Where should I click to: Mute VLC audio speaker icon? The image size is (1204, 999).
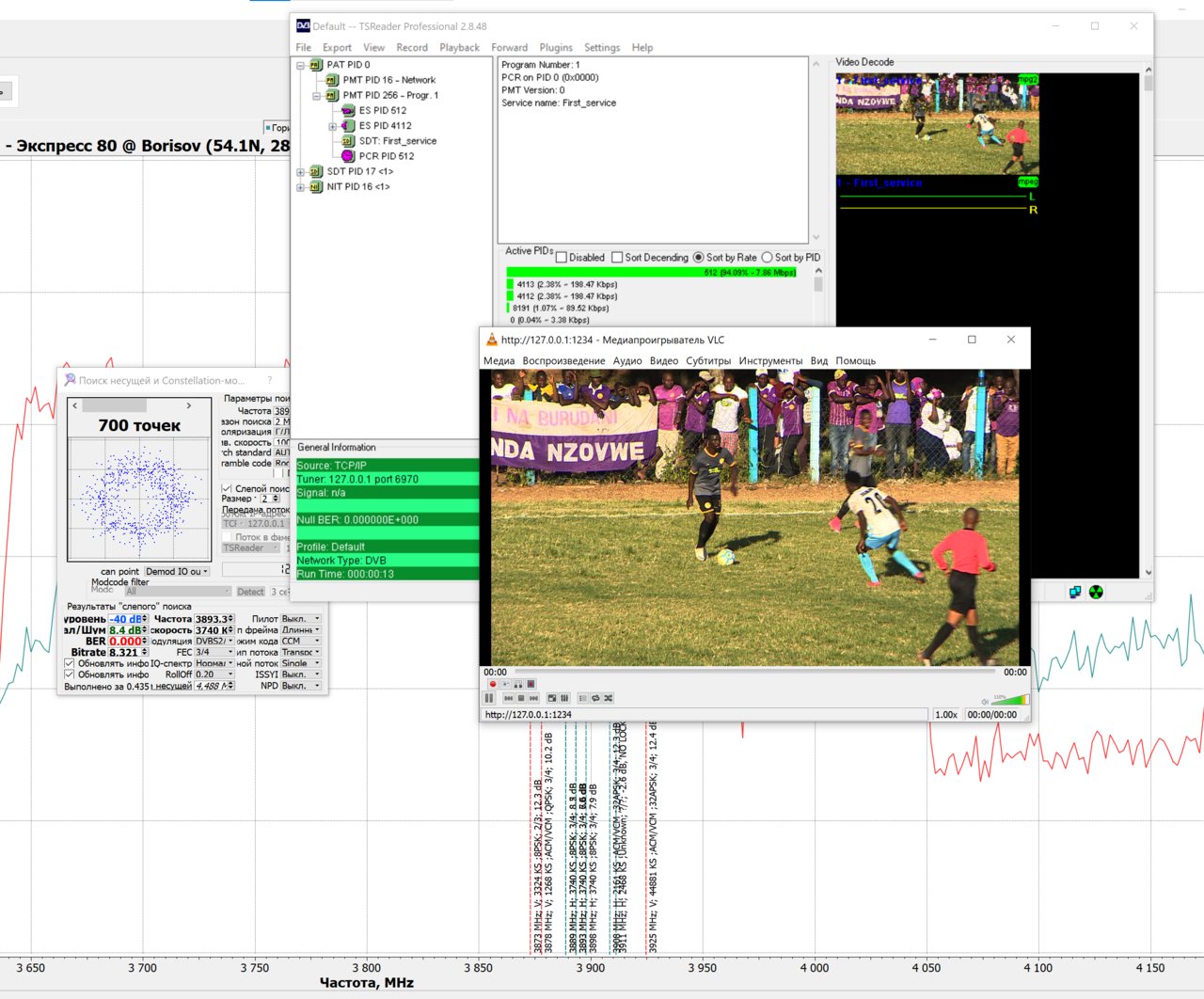pos(985,702)
